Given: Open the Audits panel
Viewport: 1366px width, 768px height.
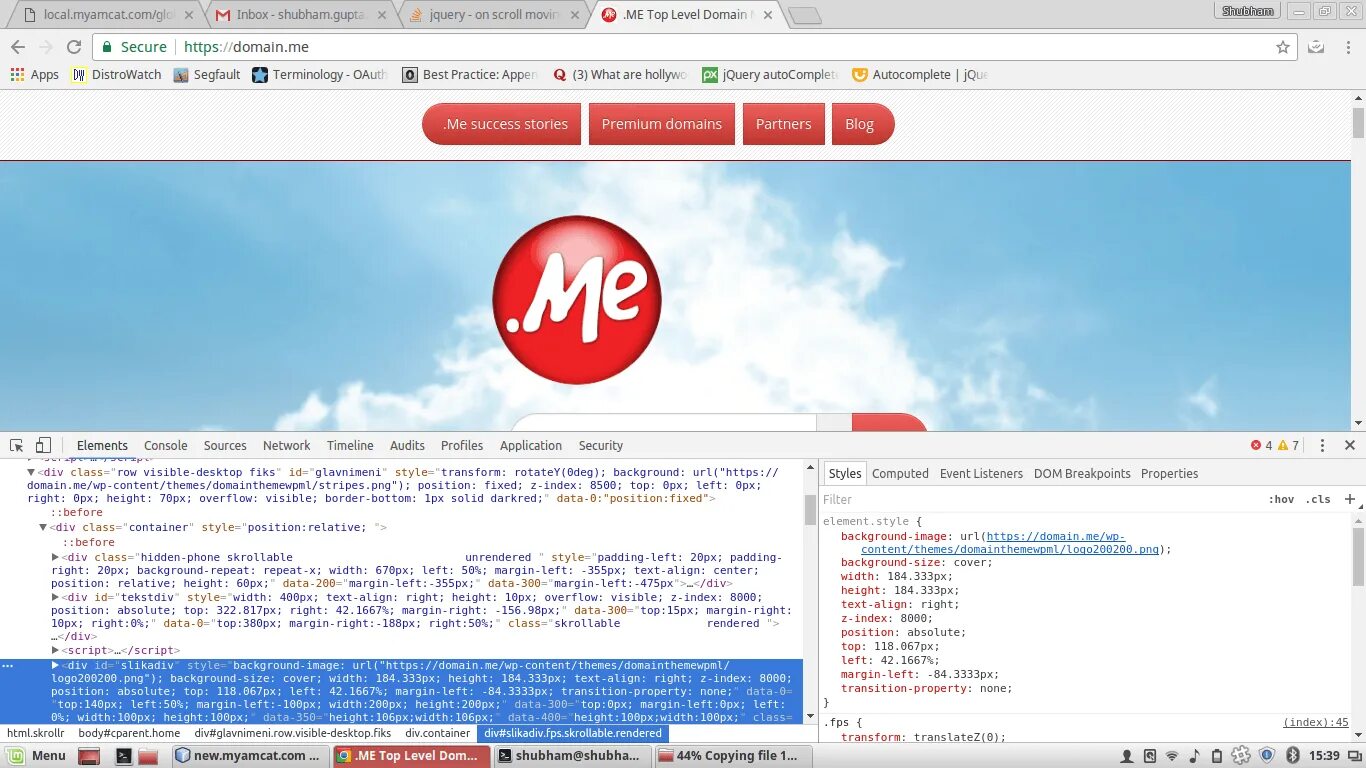Looking at the screenshot, I should pyautogui.click(x=407, y=446).
